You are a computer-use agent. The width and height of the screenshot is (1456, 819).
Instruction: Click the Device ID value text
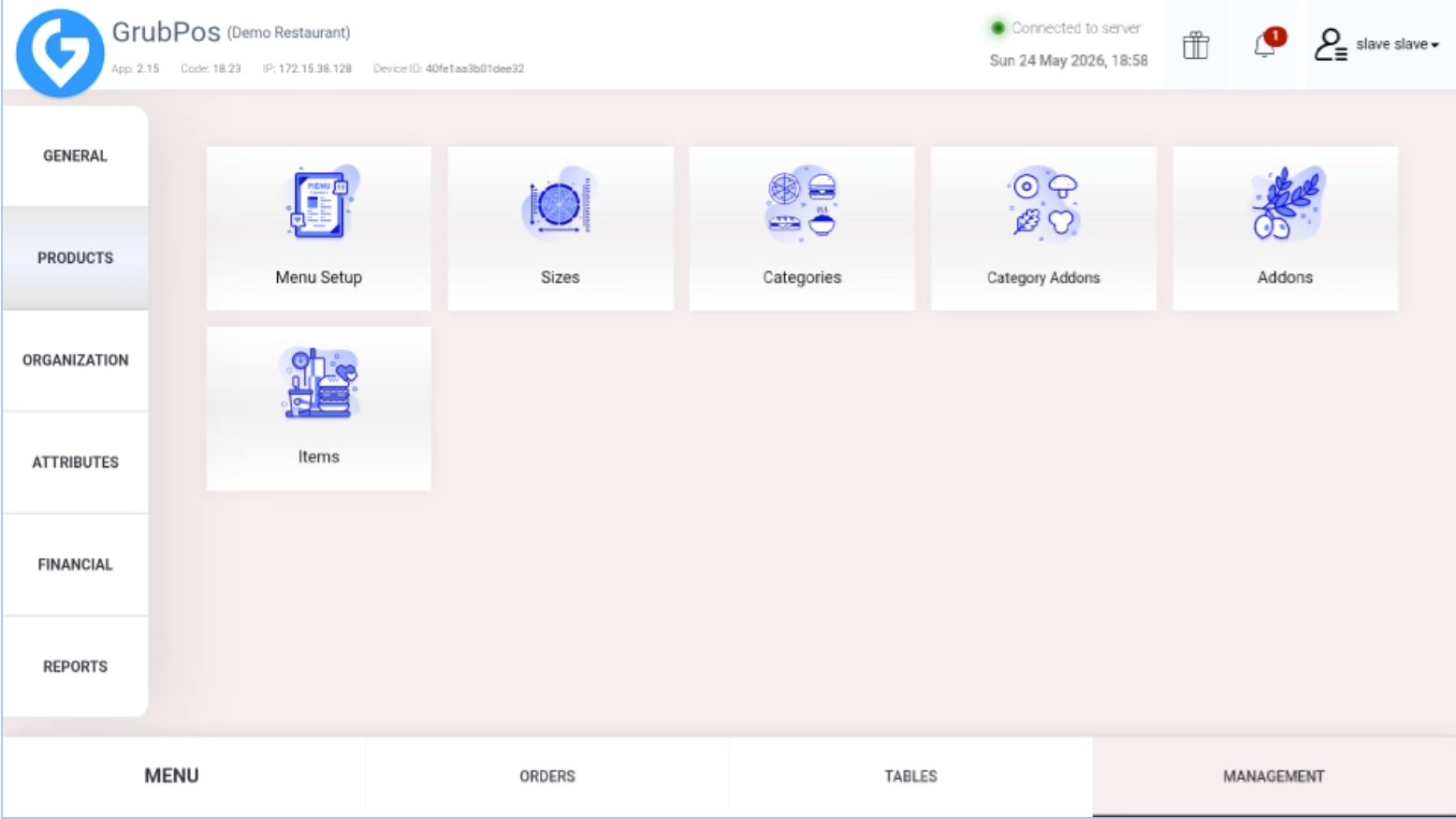pyautogui.click(x=474, y=68)
